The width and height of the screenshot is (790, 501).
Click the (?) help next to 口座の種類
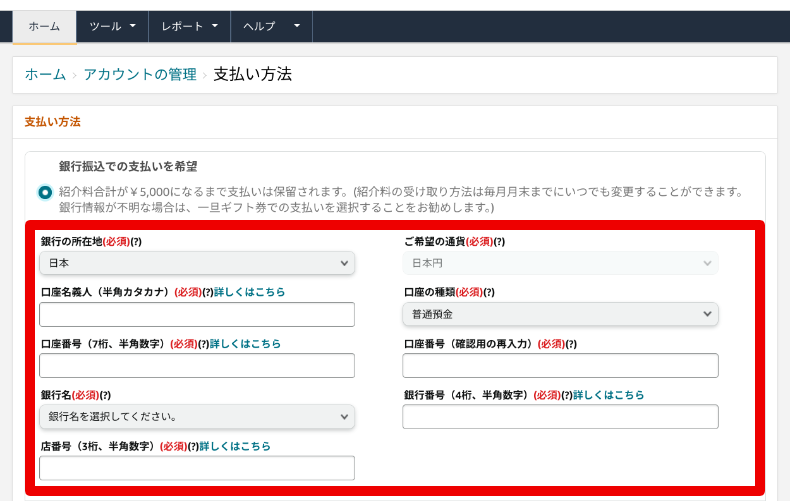coord(489,292)
